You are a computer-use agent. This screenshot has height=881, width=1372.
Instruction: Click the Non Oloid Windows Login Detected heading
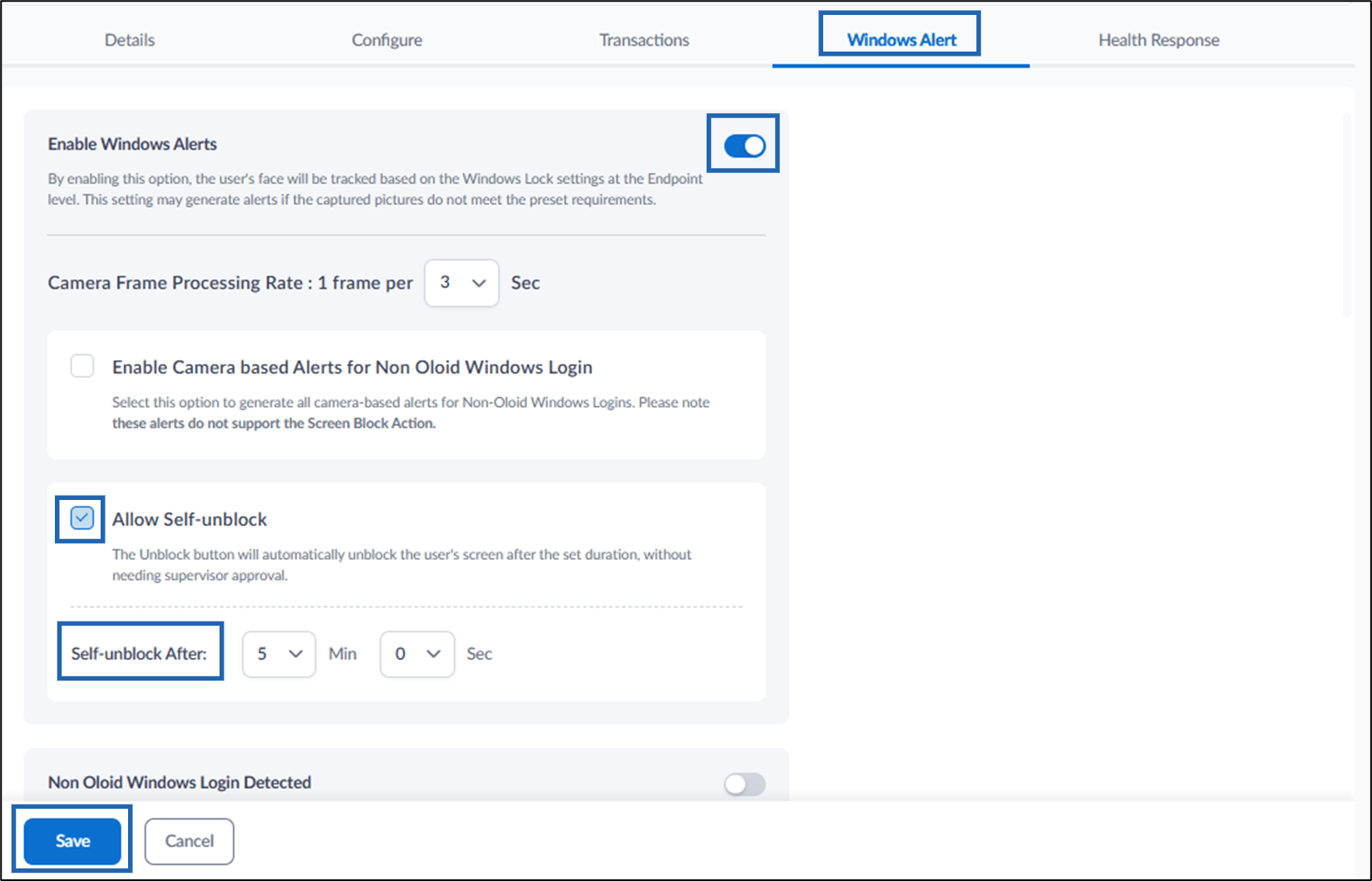pos(180,782)
